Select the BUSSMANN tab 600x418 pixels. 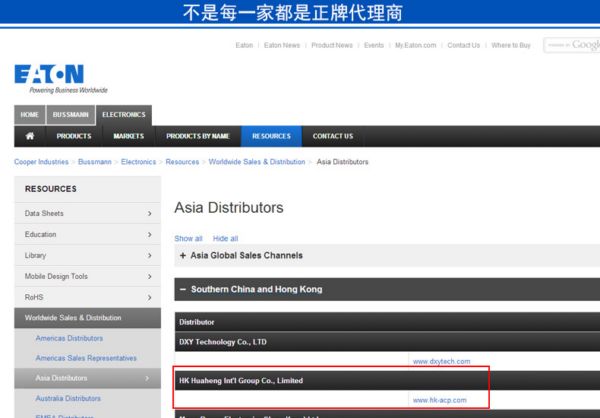[70, 115]
